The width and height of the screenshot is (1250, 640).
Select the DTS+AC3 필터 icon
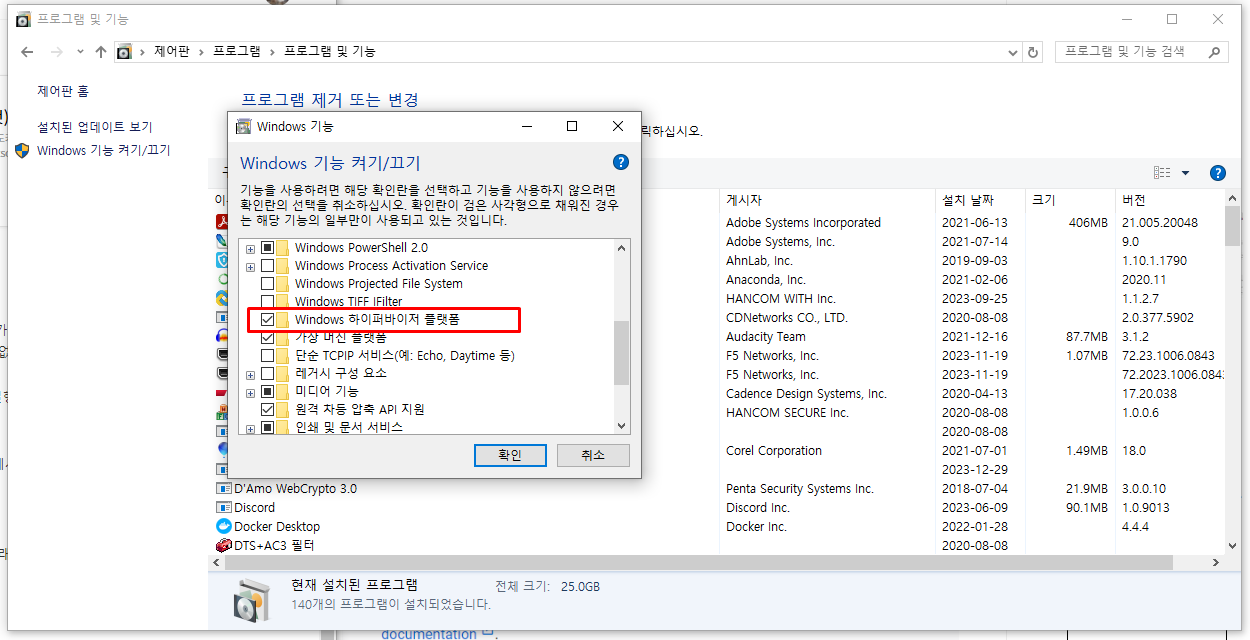pyautogui.click(x=224, y=545)
